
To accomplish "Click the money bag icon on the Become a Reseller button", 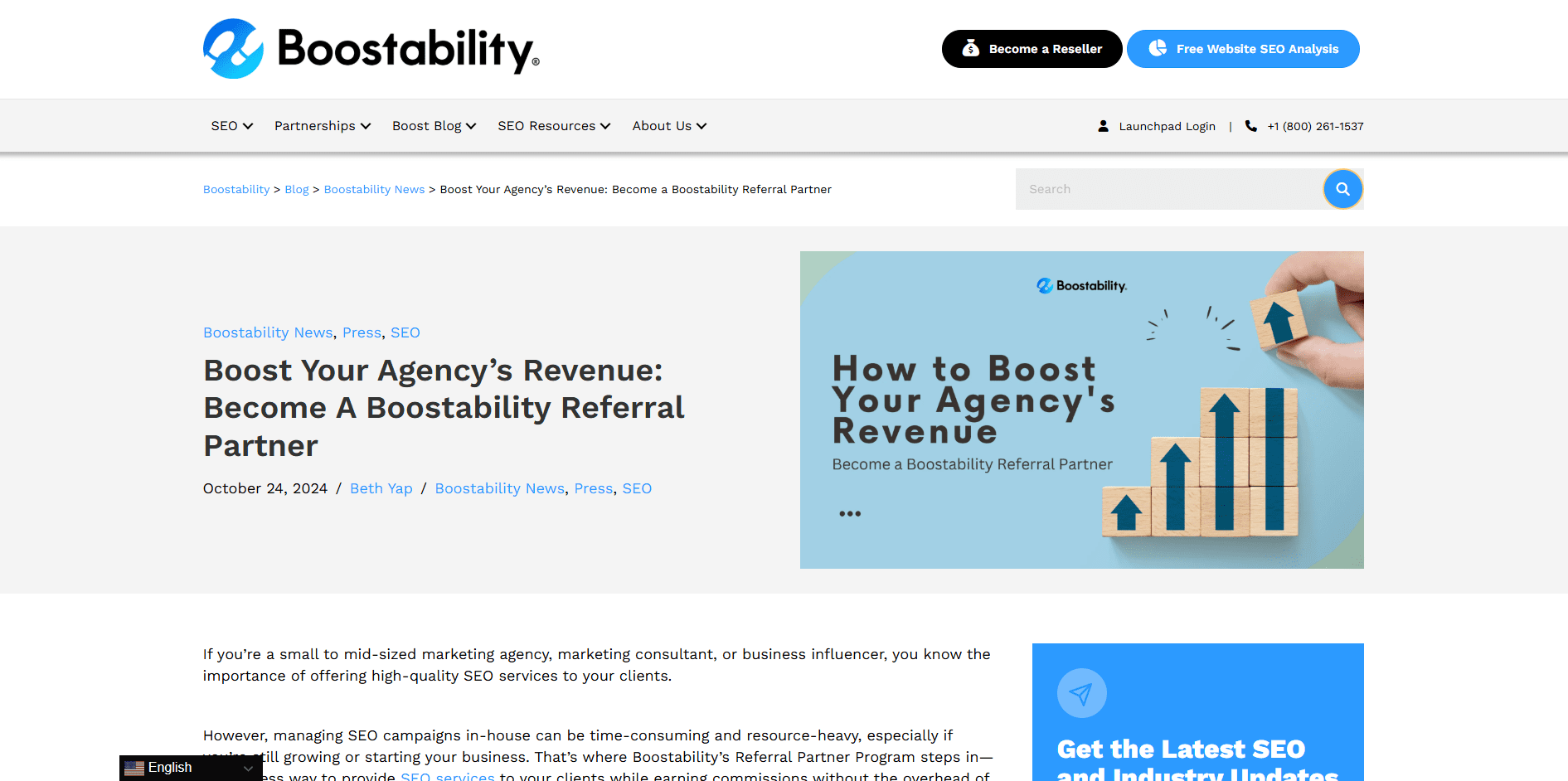I will pos(970,49).
